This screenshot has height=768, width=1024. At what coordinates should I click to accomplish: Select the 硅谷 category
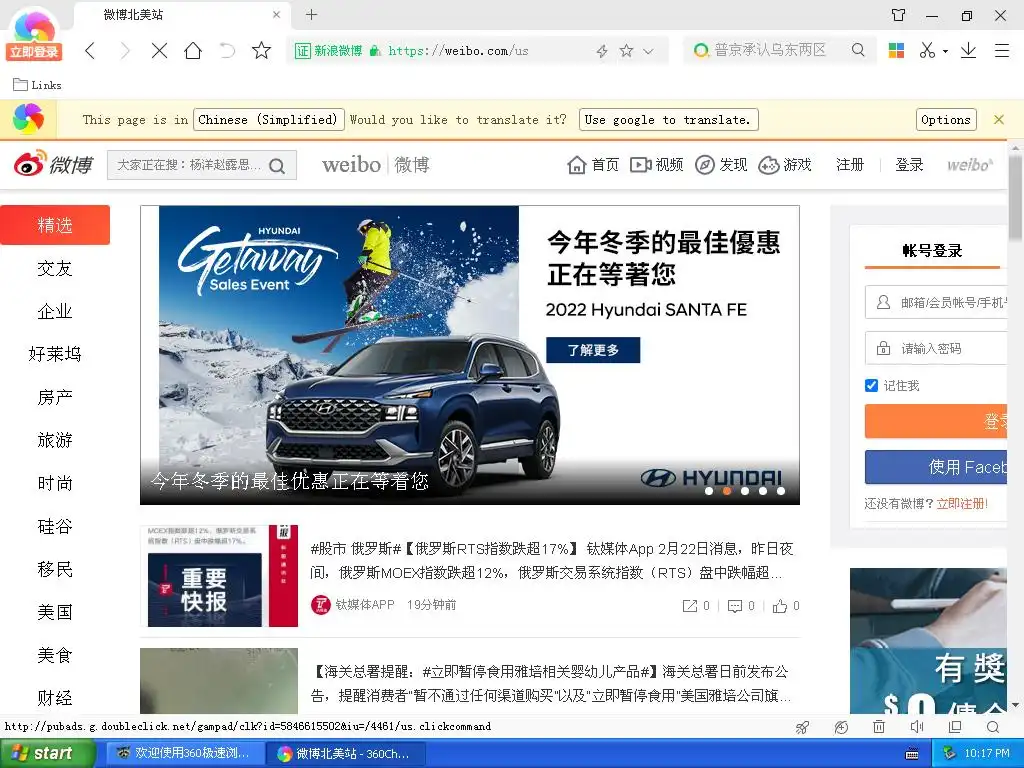coord(55,526)
